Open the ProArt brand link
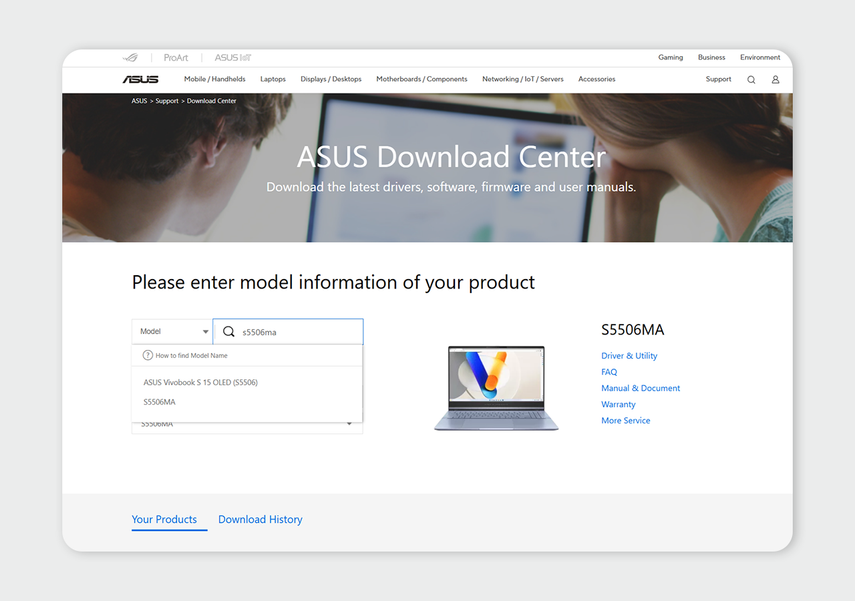 (x=176, y=58)
